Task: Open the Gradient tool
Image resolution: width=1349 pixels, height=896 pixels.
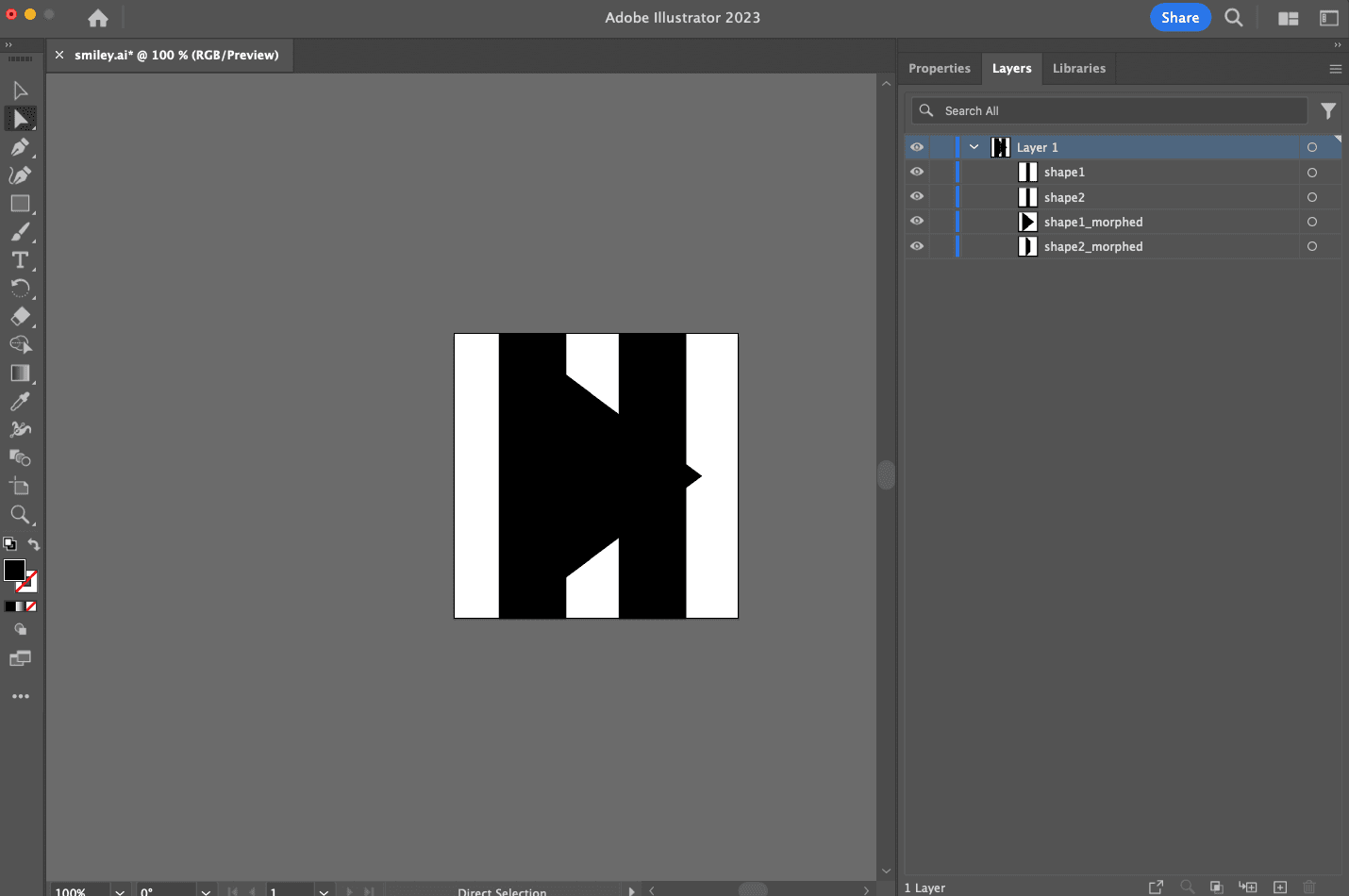Action: [21, 373]
